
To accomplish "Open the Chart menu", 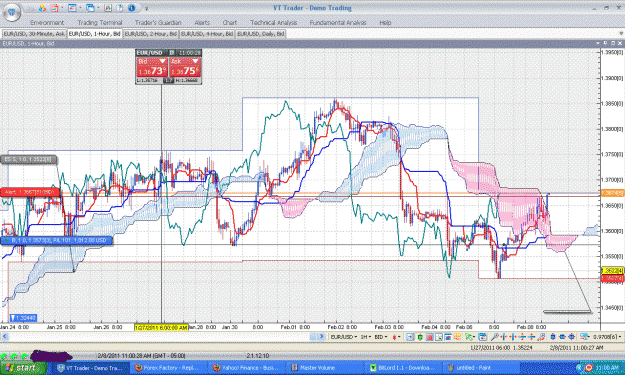I will 230,23.
